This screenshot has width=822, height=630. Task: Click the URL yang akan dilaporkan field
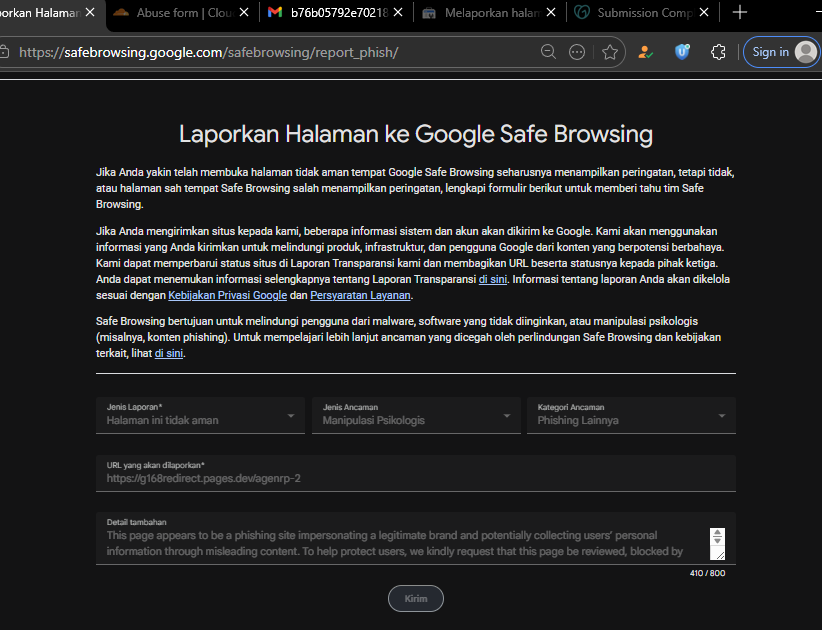[x=416, y=473]
